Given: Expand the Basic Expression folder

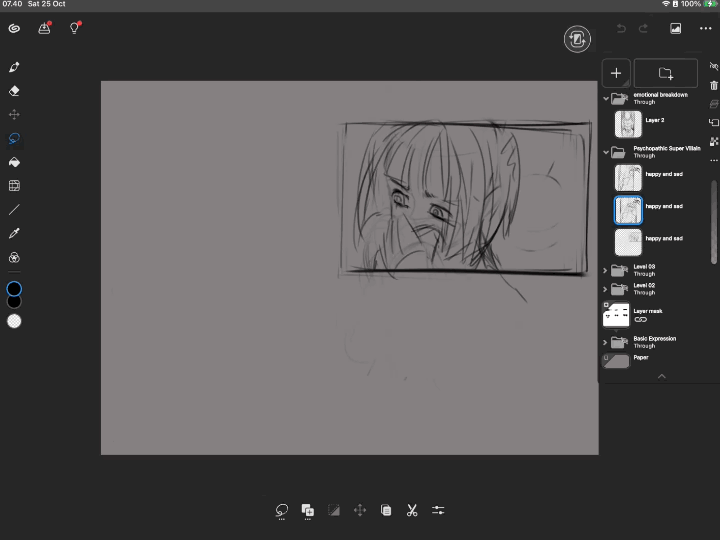Looking at the screenshot, I should click(x=605, y=343).
